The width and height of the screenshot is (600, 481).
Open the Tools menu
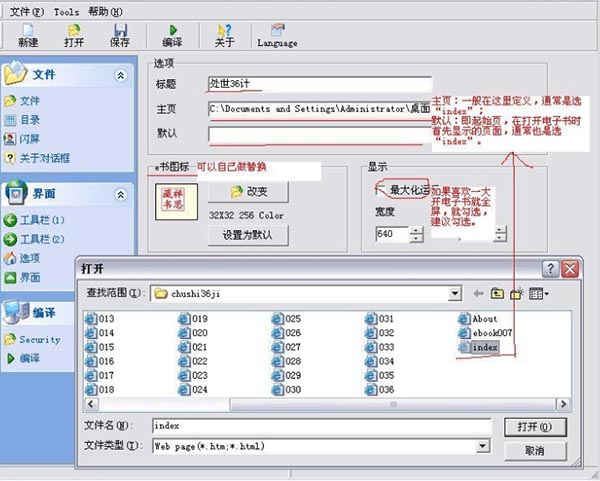(65, 11)
